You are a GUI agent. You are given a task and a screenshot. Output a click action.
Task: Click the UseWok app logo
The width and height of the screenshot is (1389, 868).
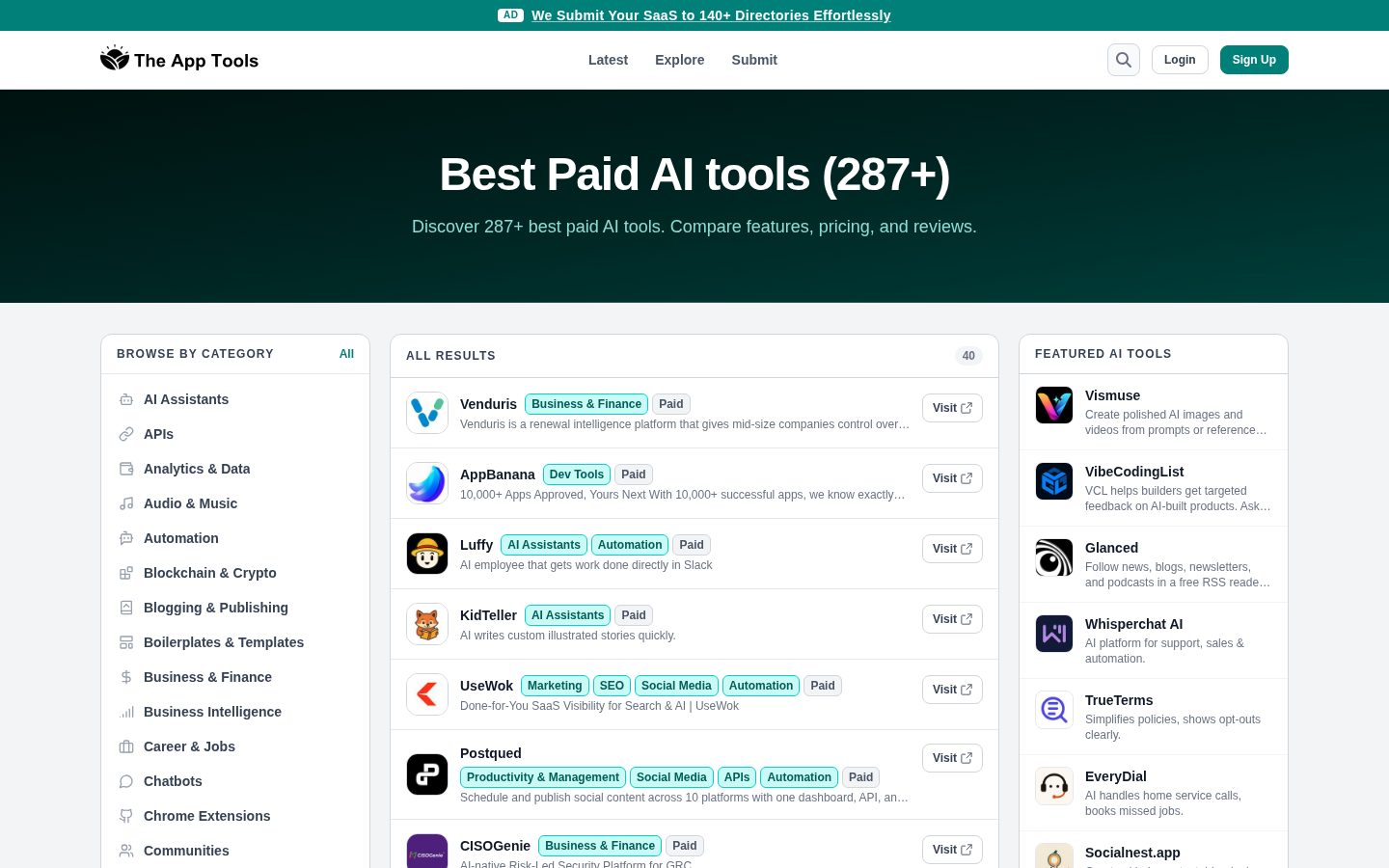click(x=427, y=694)
